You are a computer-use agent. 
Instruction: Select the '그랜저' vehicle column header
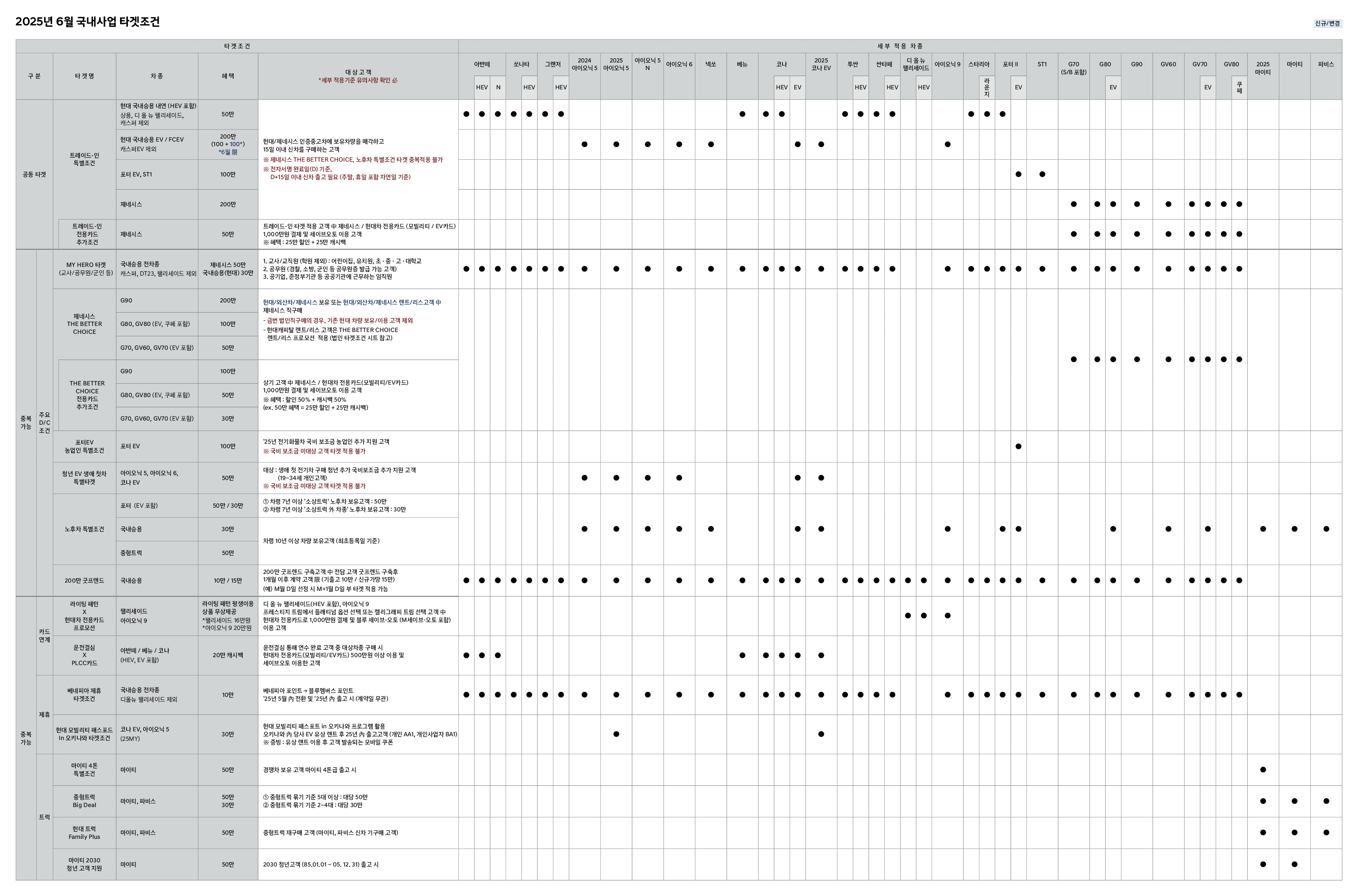tap(553, 65)
